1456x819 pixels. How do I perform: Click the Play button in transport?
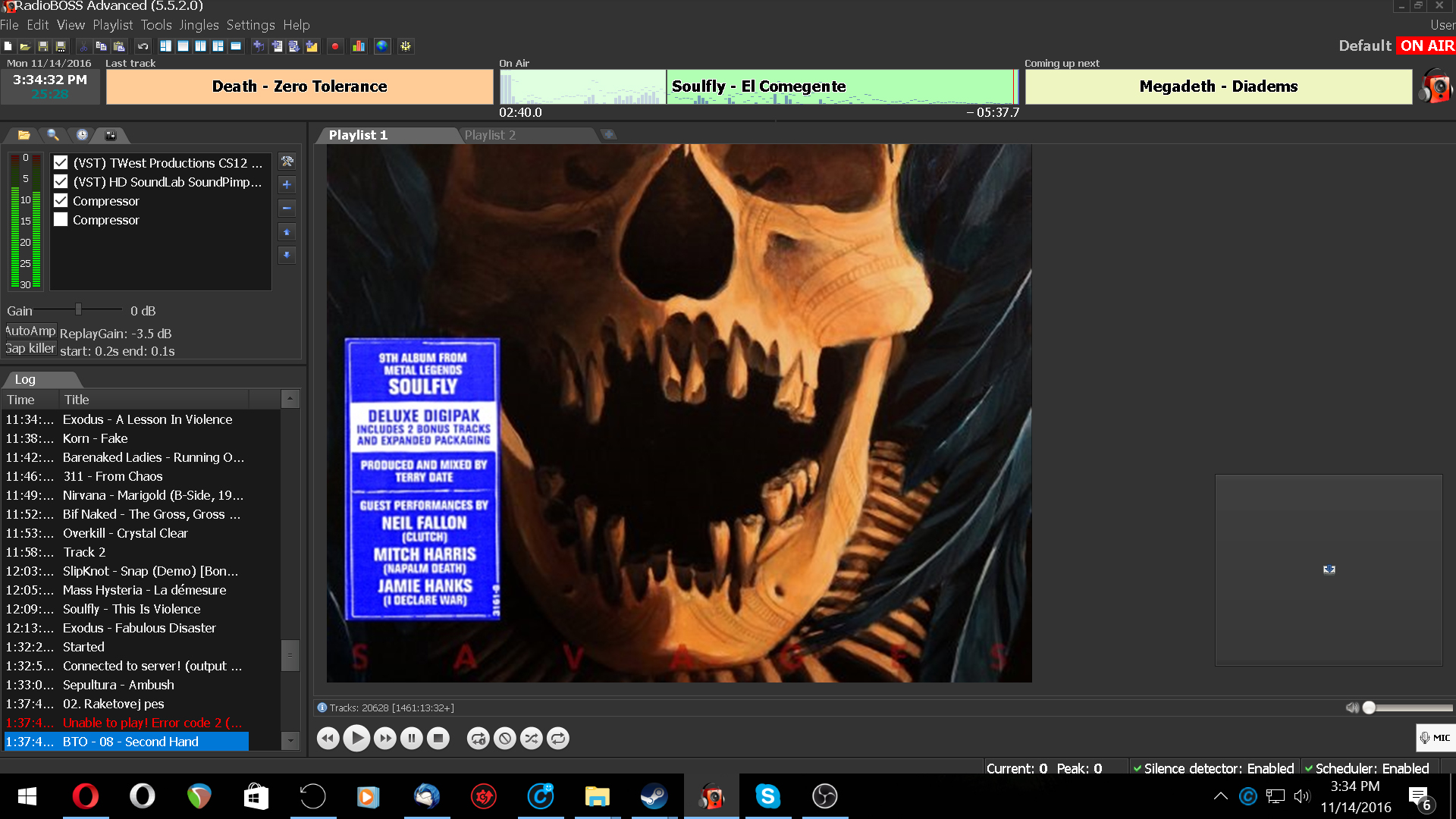[356, 738]
